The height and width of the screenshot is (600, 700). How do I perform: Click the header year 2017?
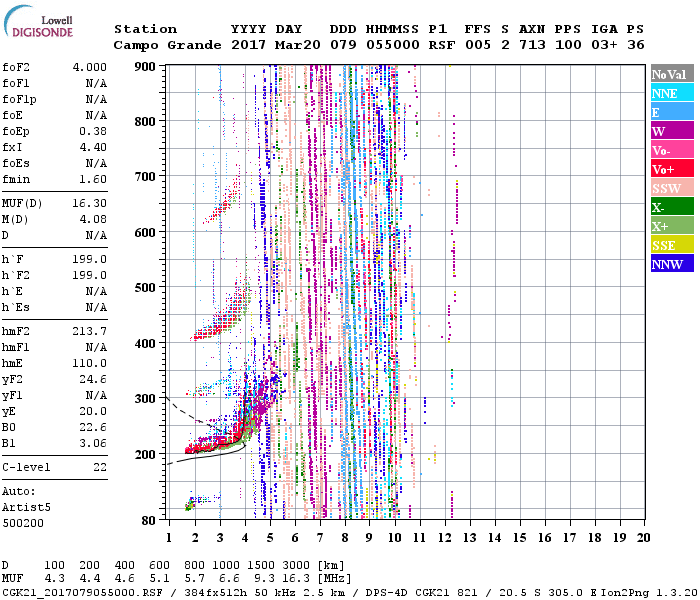(249, 45)
